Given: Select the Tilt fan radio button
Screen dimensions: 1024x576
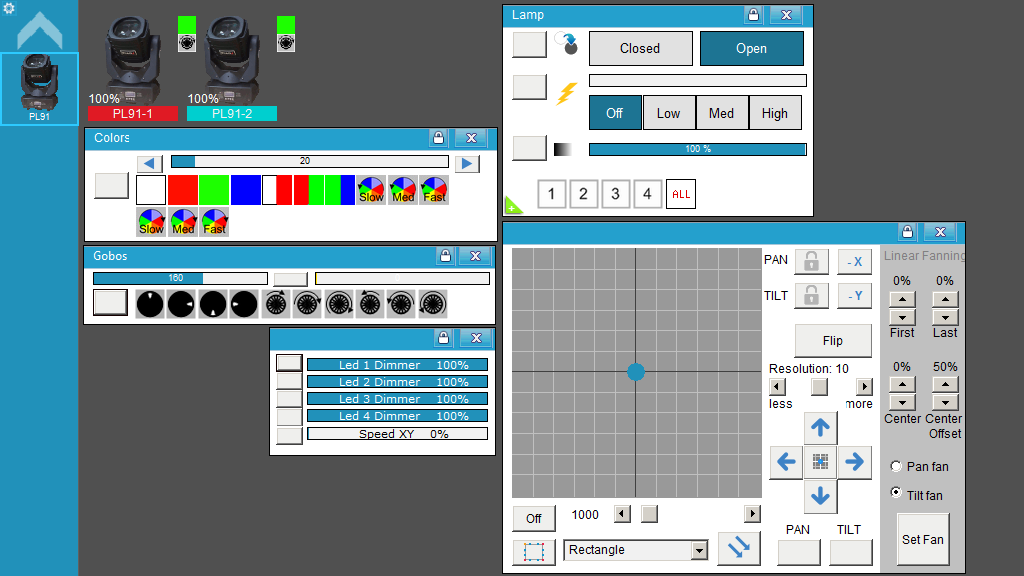Looking at the screenshot, I should click(896, 493).
